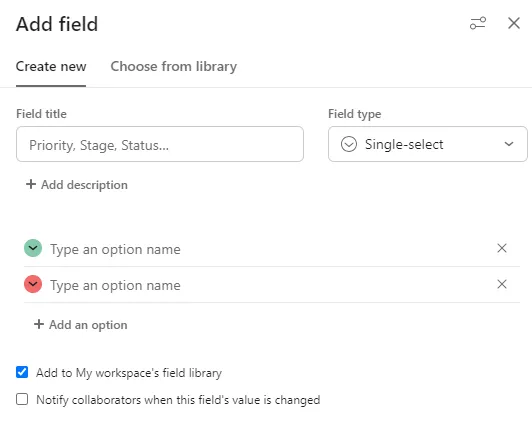Click Add an option
The image size is (532, 425).
[x=81, y=325]
